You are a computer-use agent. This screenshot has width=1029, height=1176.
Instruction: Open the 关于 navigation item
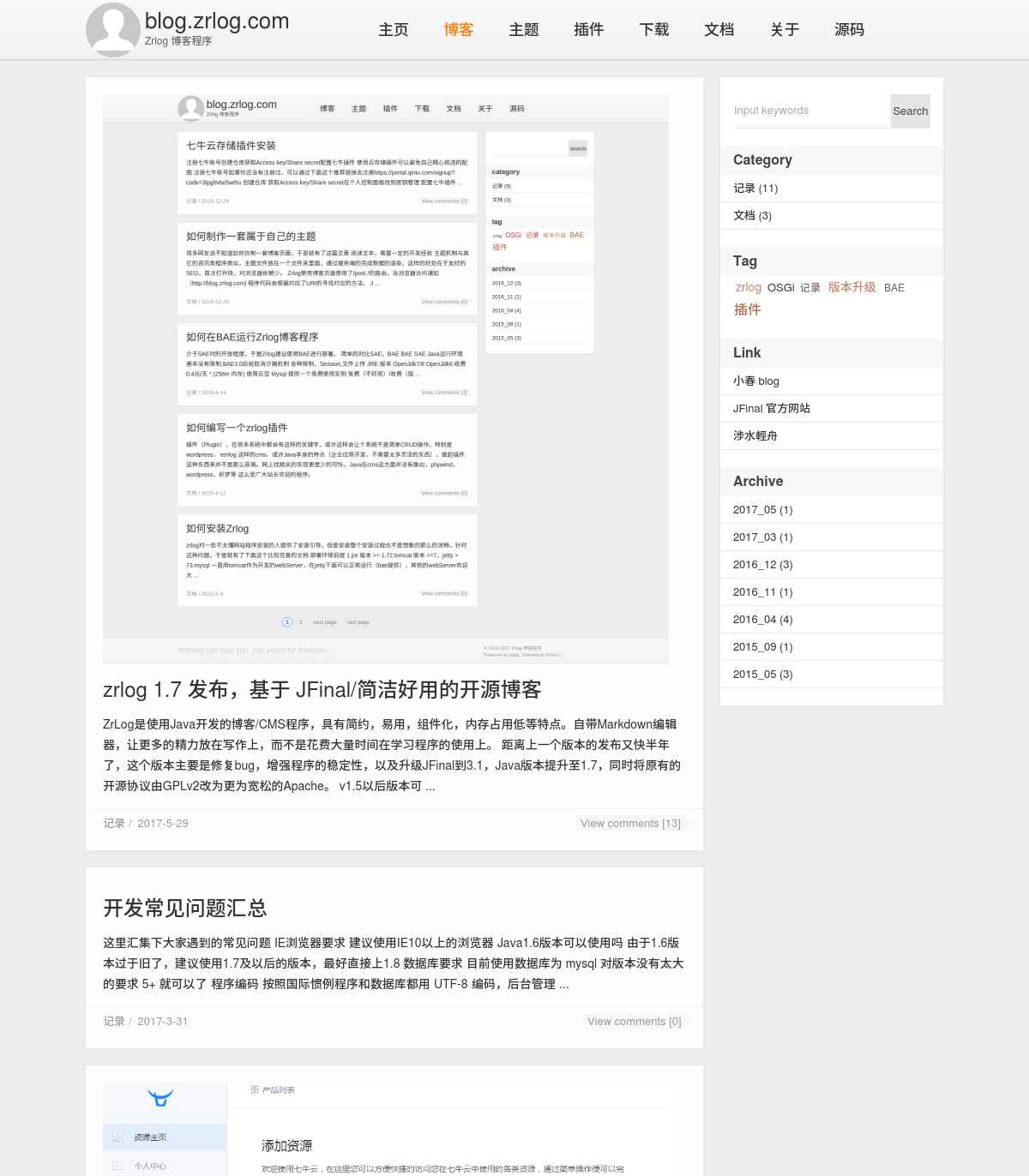click(785, 30)
